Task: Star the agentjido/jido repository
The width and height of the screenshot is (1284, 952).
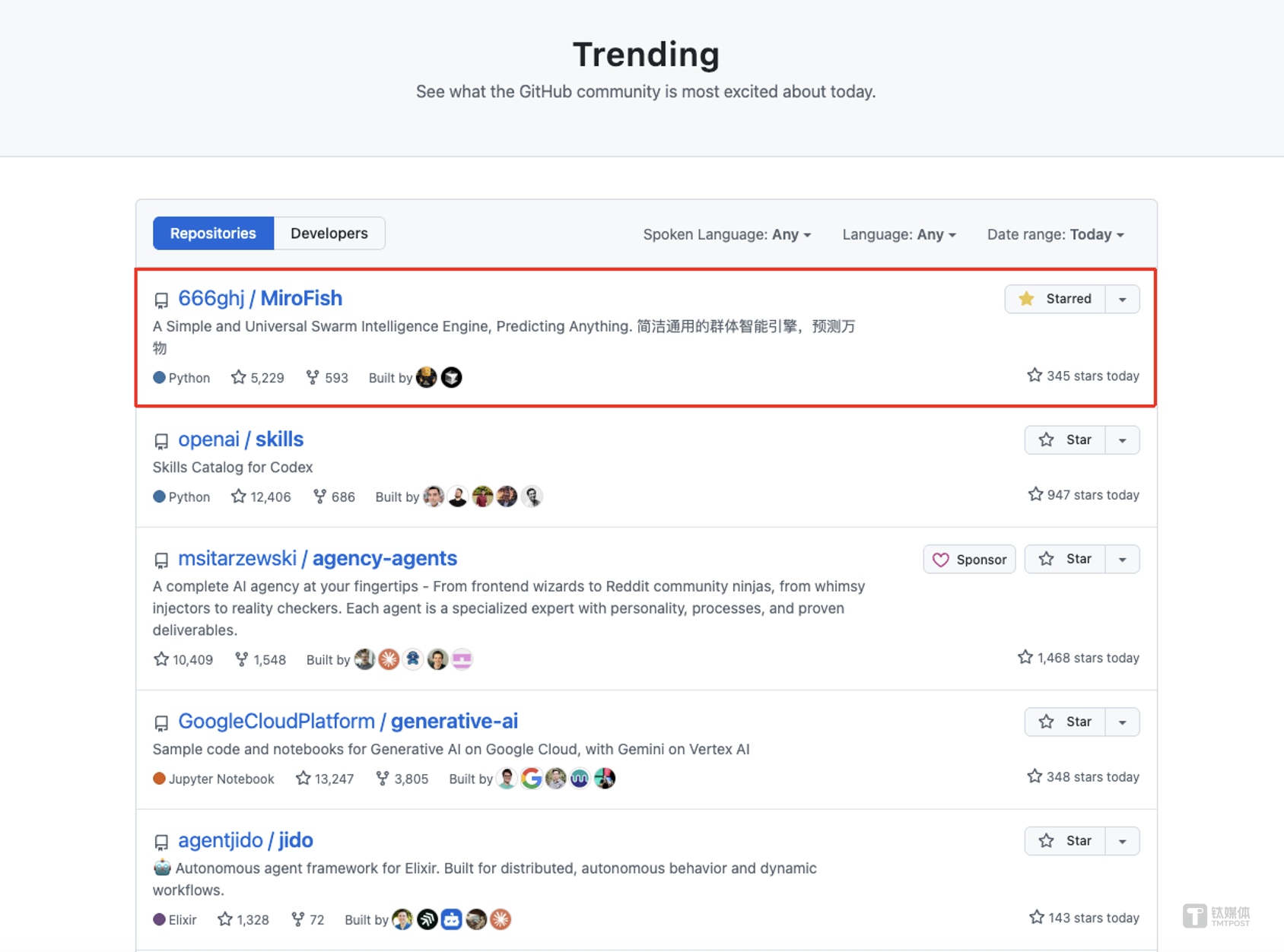Action: (x=1065, y=840)
